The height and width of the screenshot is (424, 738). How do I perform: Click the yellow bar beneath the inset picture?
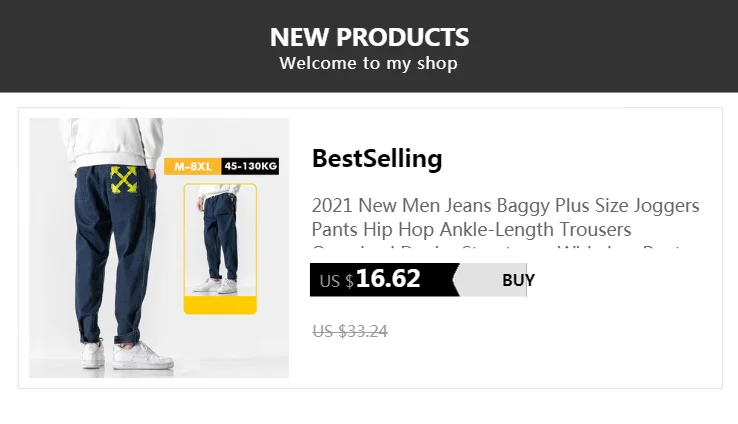point(220,304)
